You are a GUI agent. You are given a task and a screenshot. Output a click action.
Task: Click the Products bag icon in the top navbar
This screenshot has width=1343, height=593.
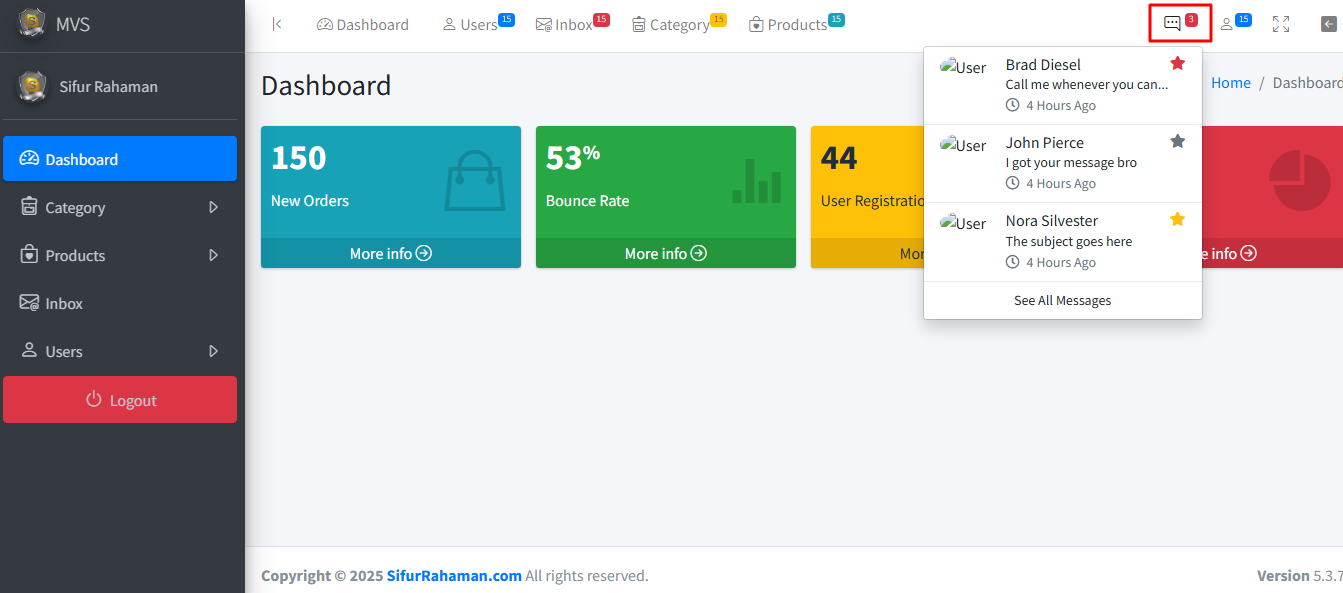click(756, 23)
